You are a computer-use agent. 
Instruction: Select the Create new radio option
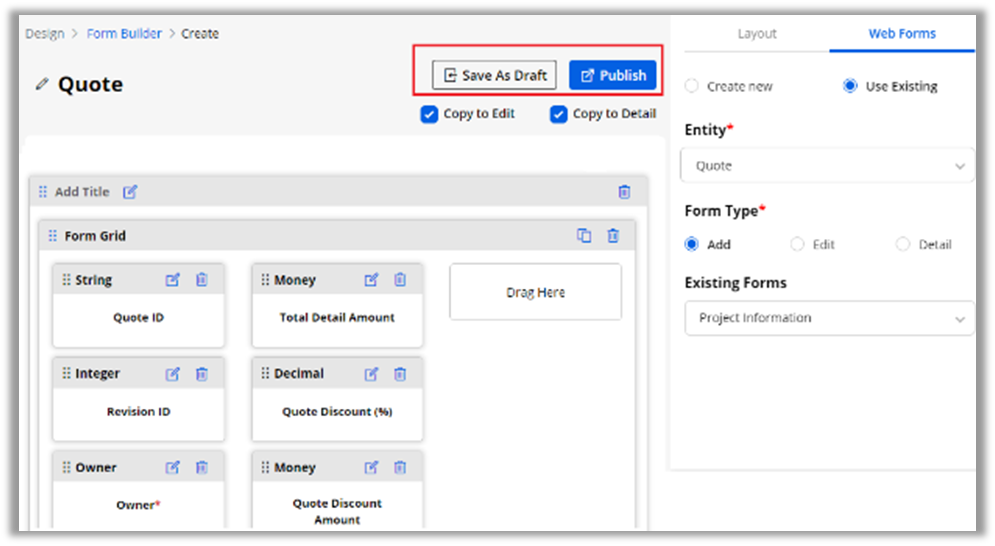pyautogui.click(x=692, y=86)
